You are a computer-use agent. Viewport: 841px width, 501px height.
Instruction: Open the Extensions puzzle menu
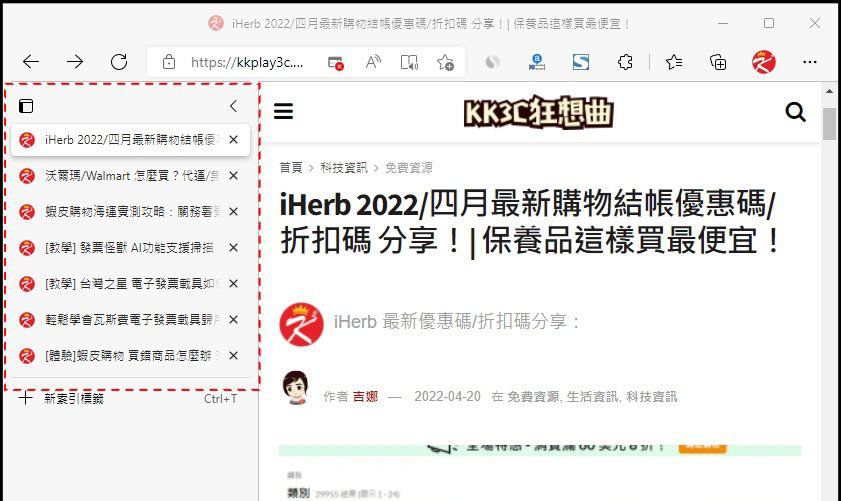pos(625,62)
